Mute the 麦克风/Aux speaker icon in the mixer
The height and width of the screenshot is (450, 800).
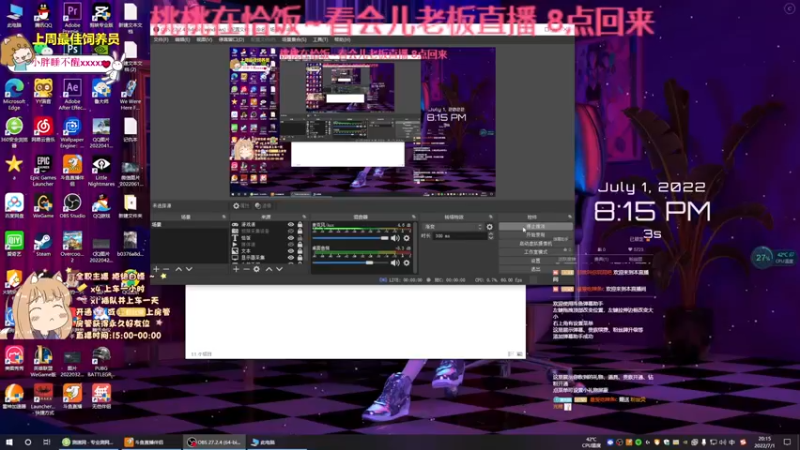395,238
